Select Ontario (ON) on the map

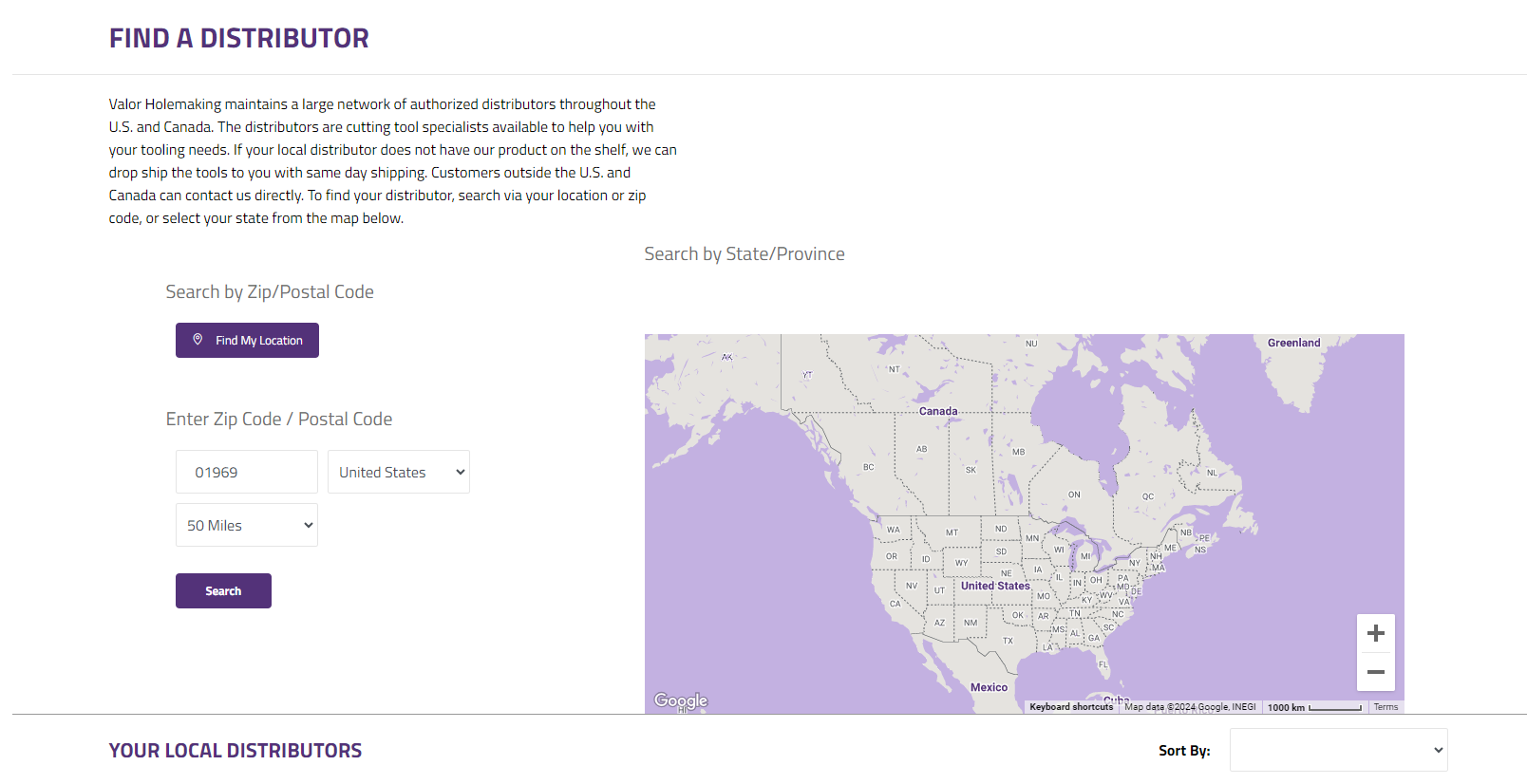coord(1074,495)
